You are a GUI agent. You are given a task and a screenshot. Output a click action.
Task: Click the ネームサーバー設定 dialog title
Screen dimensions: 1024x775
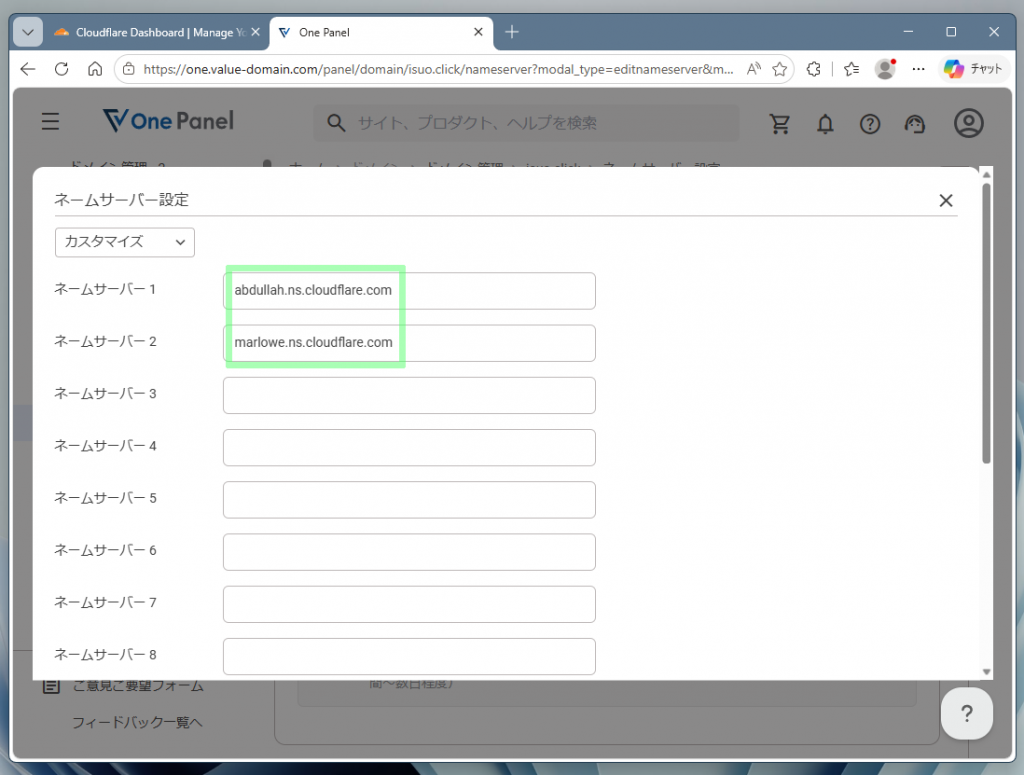[x=121, y=200]
